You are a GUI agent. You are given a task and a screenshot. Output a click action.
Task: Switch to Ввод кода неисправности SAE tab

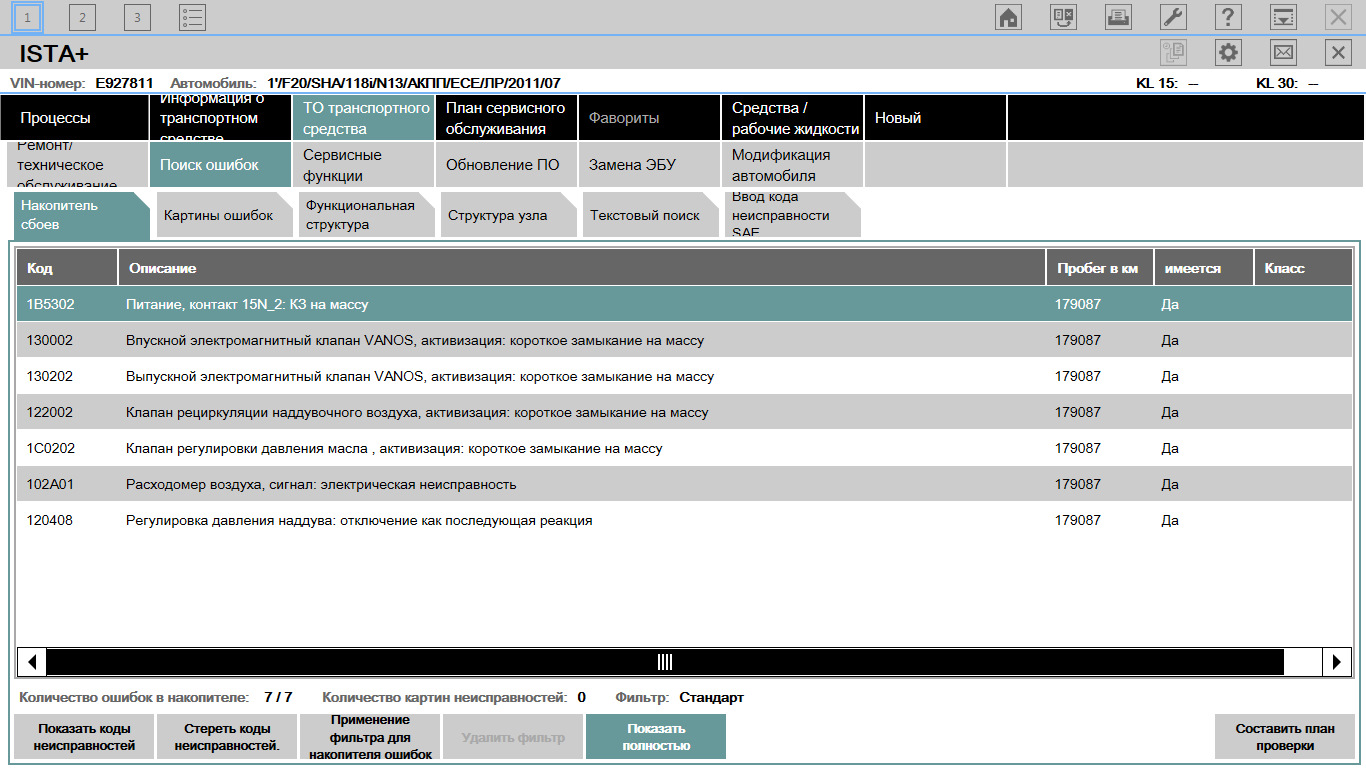pyautogui.click(x=794, y=215)
